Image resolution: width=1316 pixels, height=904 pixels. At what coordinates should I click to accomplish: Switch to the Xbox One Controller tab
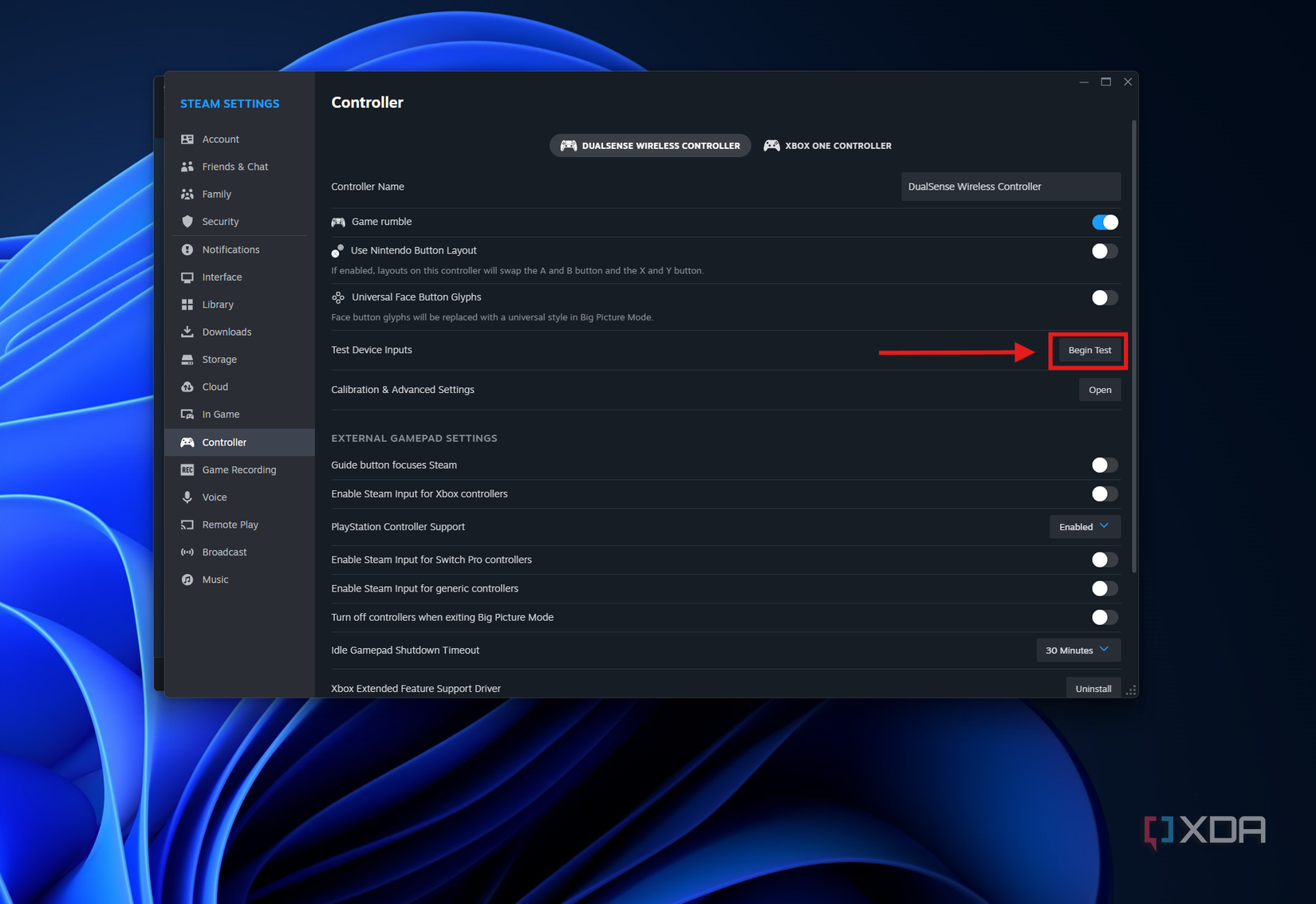click(827, 145)
